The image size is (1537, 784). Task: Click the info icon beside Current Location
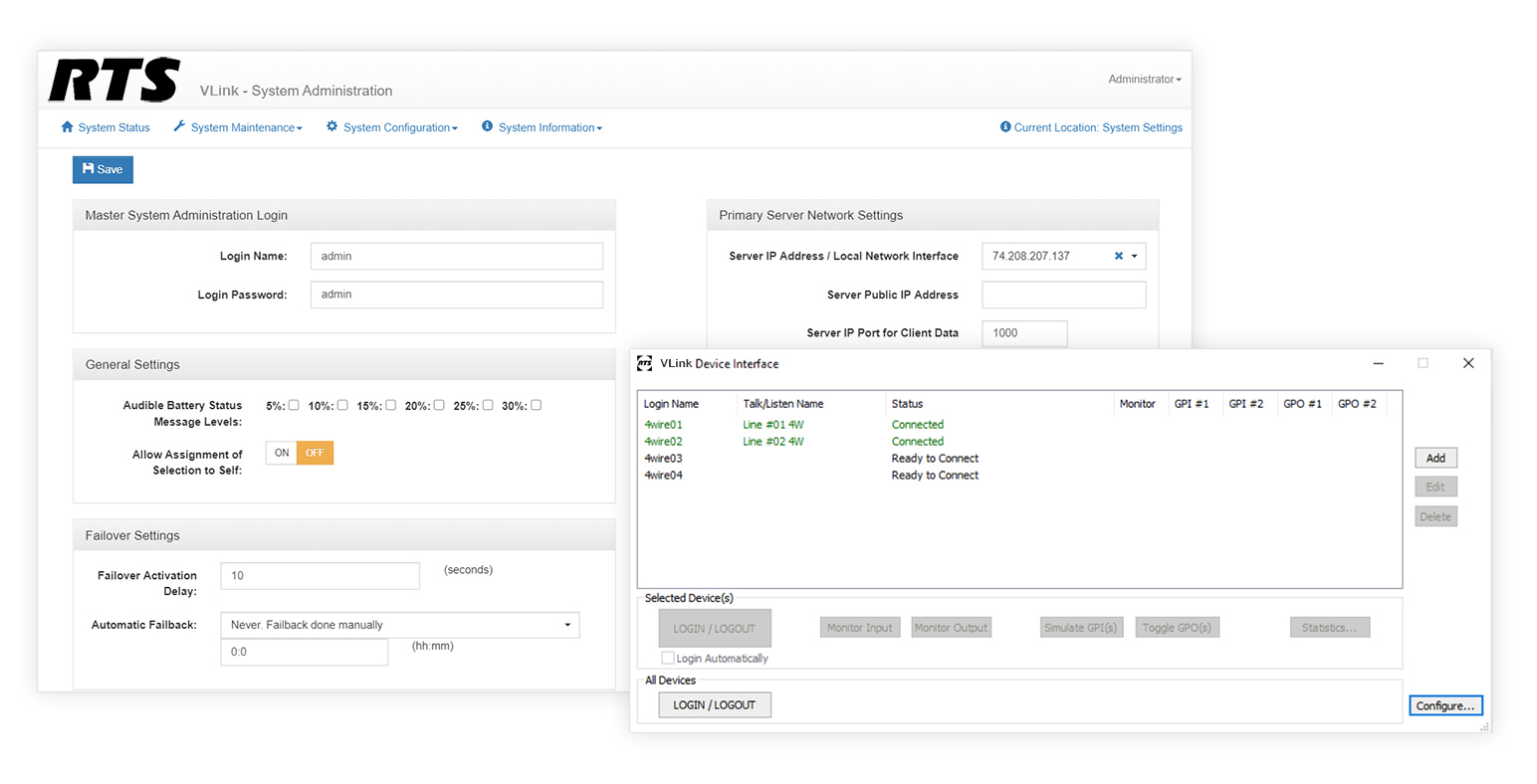pos(1005,127)
